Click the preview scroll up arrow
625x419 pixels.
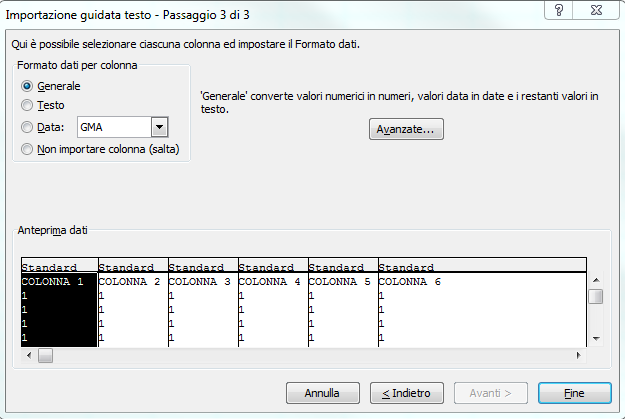click(596, 280)
